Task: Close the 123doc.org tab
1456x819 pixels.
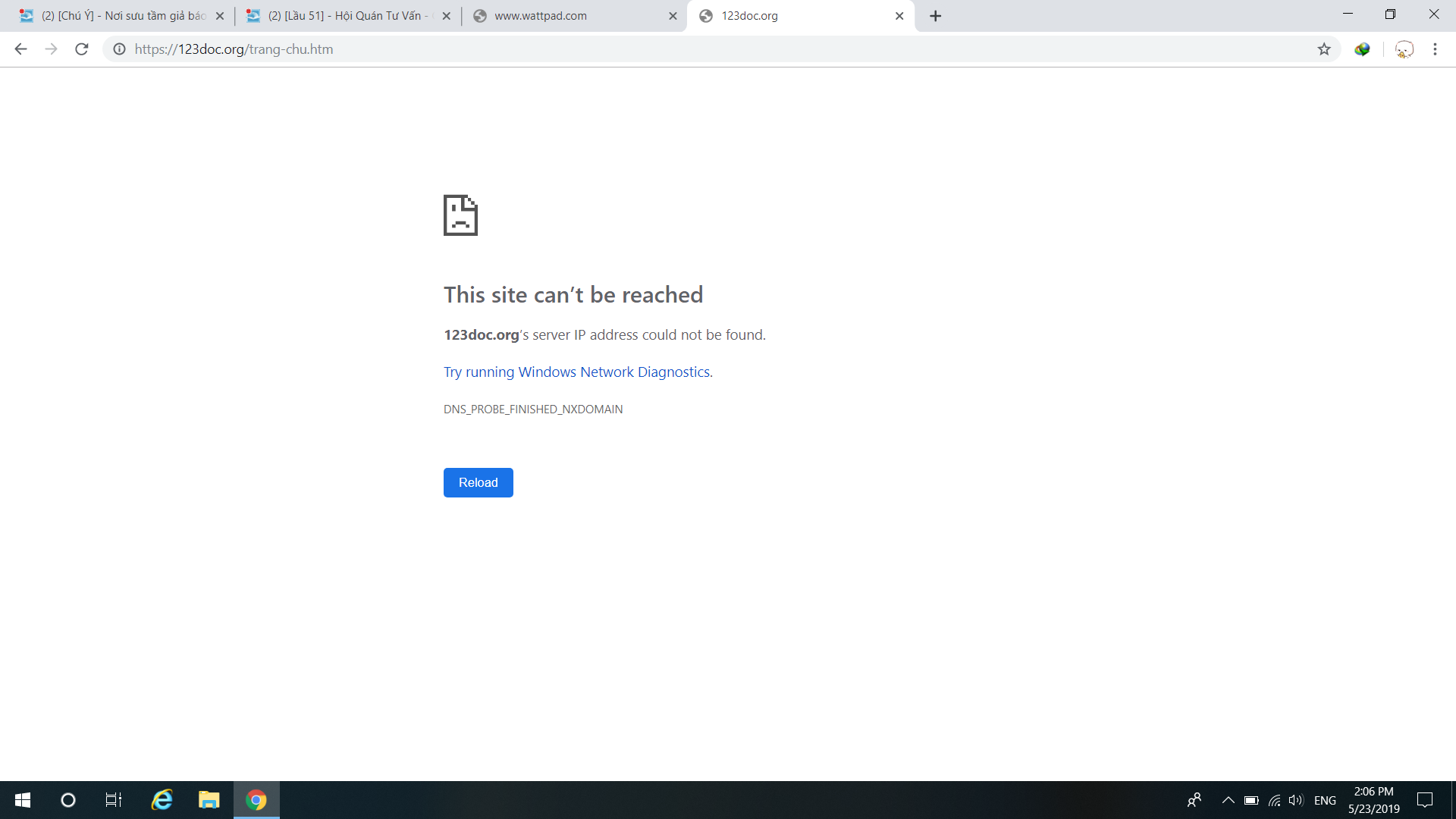Action: point(899,16)
